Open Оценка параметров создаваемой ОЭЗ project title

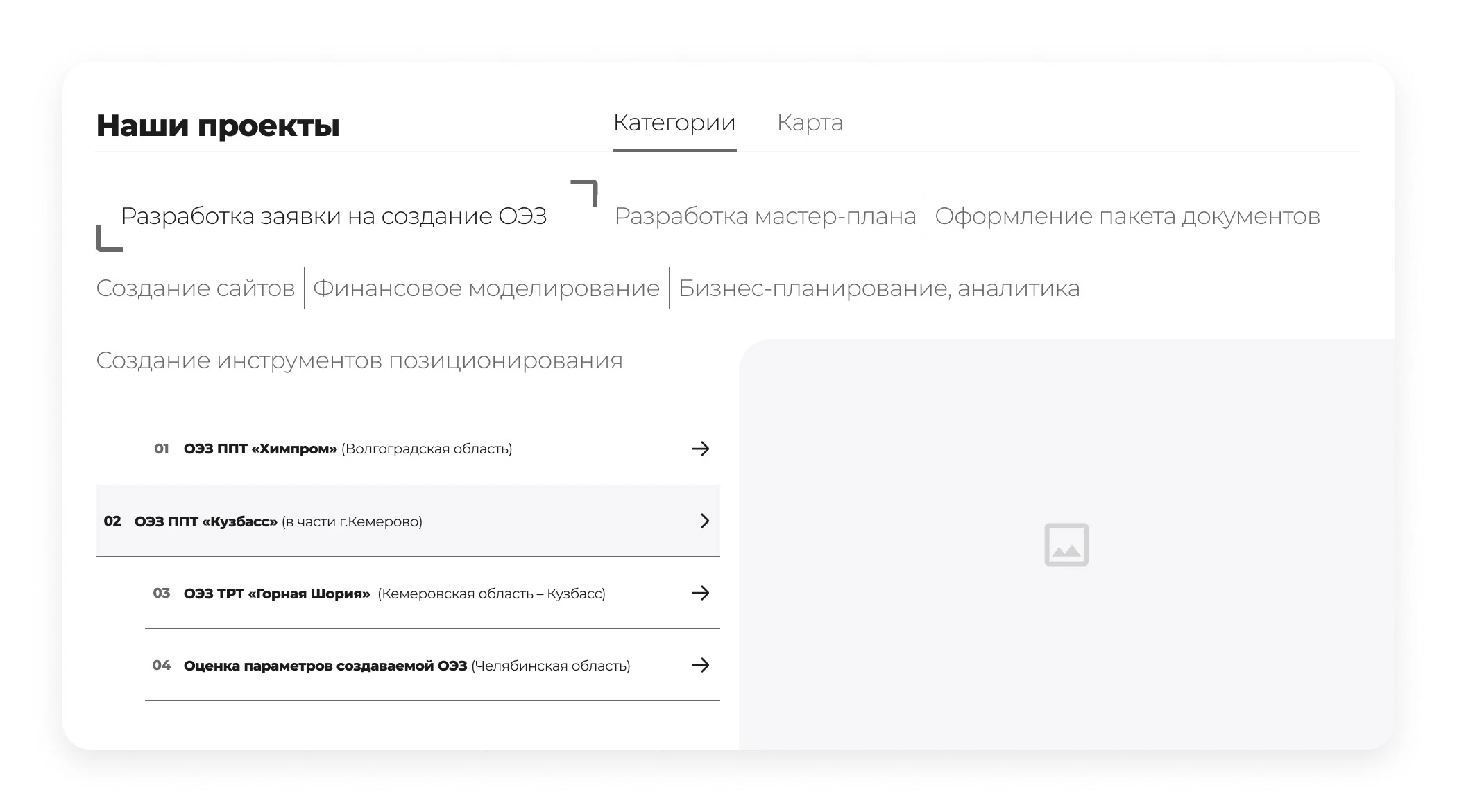coord(325,666)
